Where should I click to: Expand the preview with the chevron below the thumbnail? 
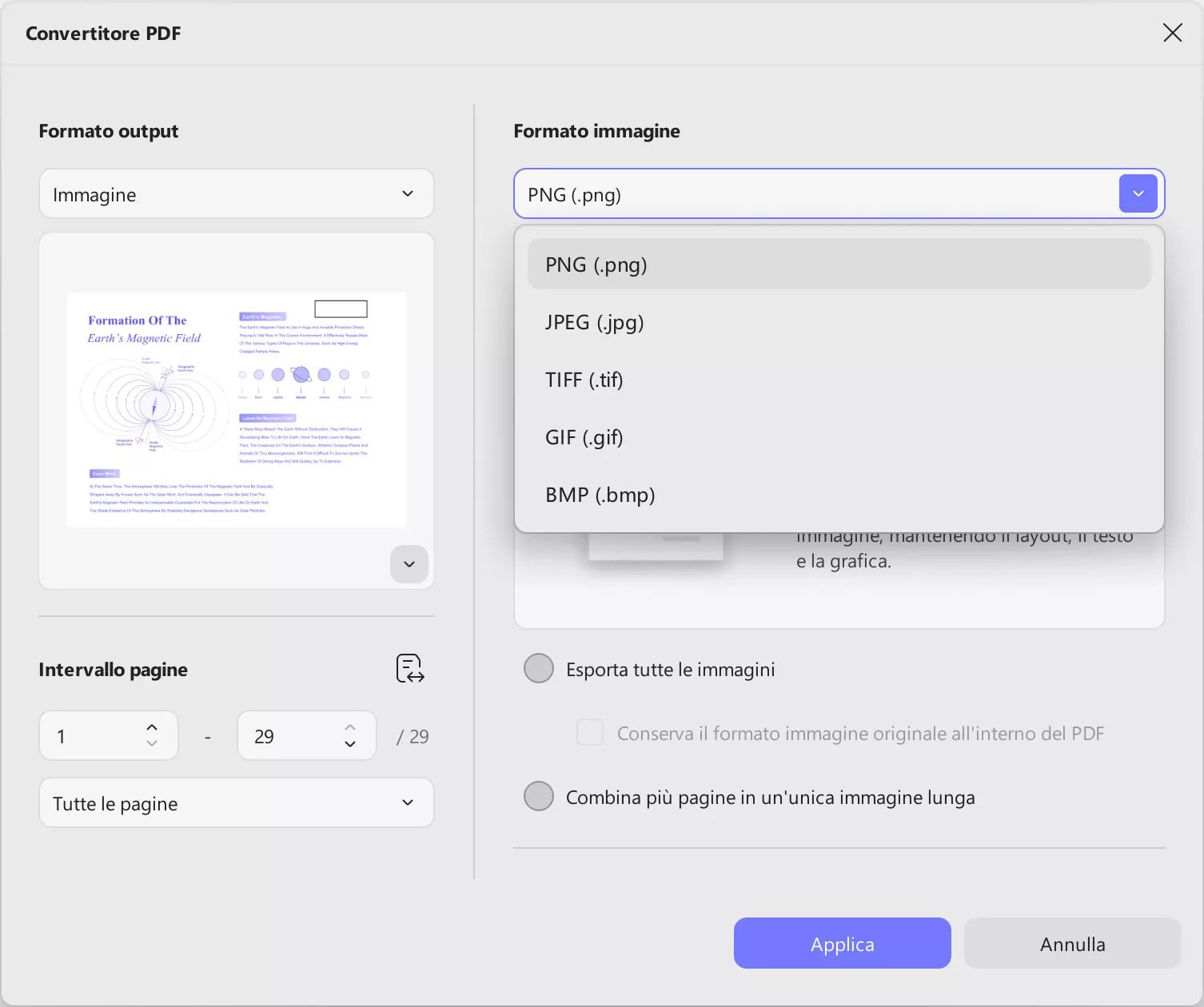point(409,564)
